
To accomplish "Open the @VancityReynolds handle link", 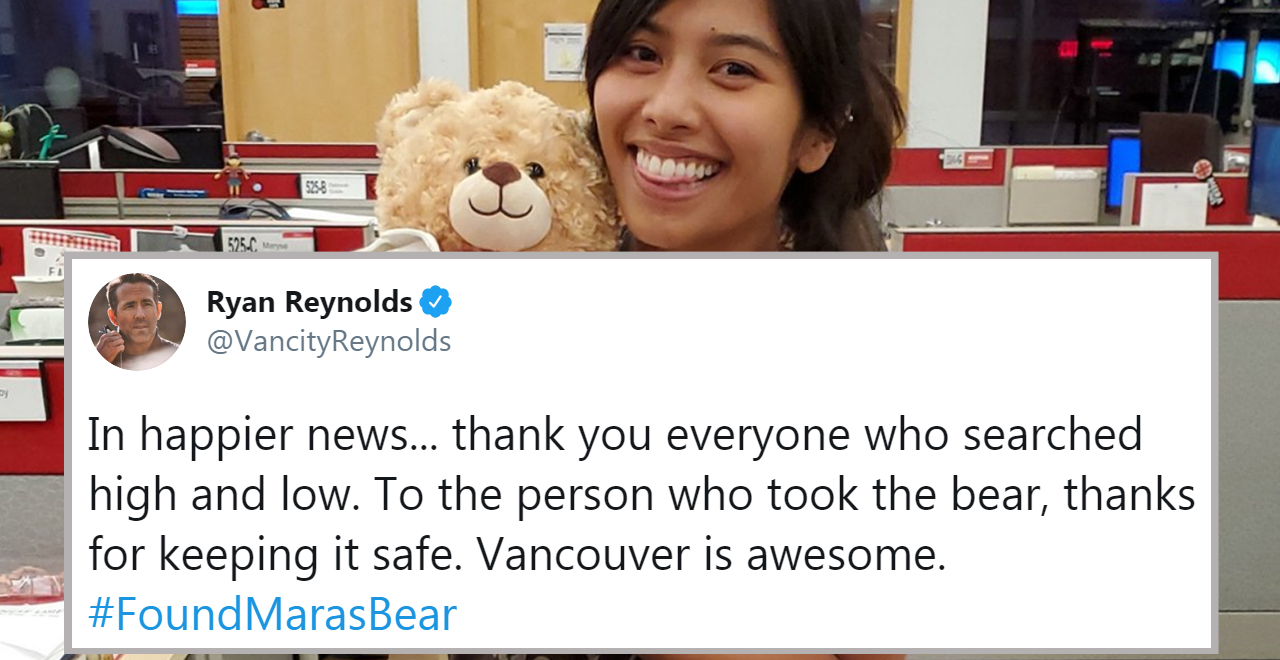I will [329, 342].
